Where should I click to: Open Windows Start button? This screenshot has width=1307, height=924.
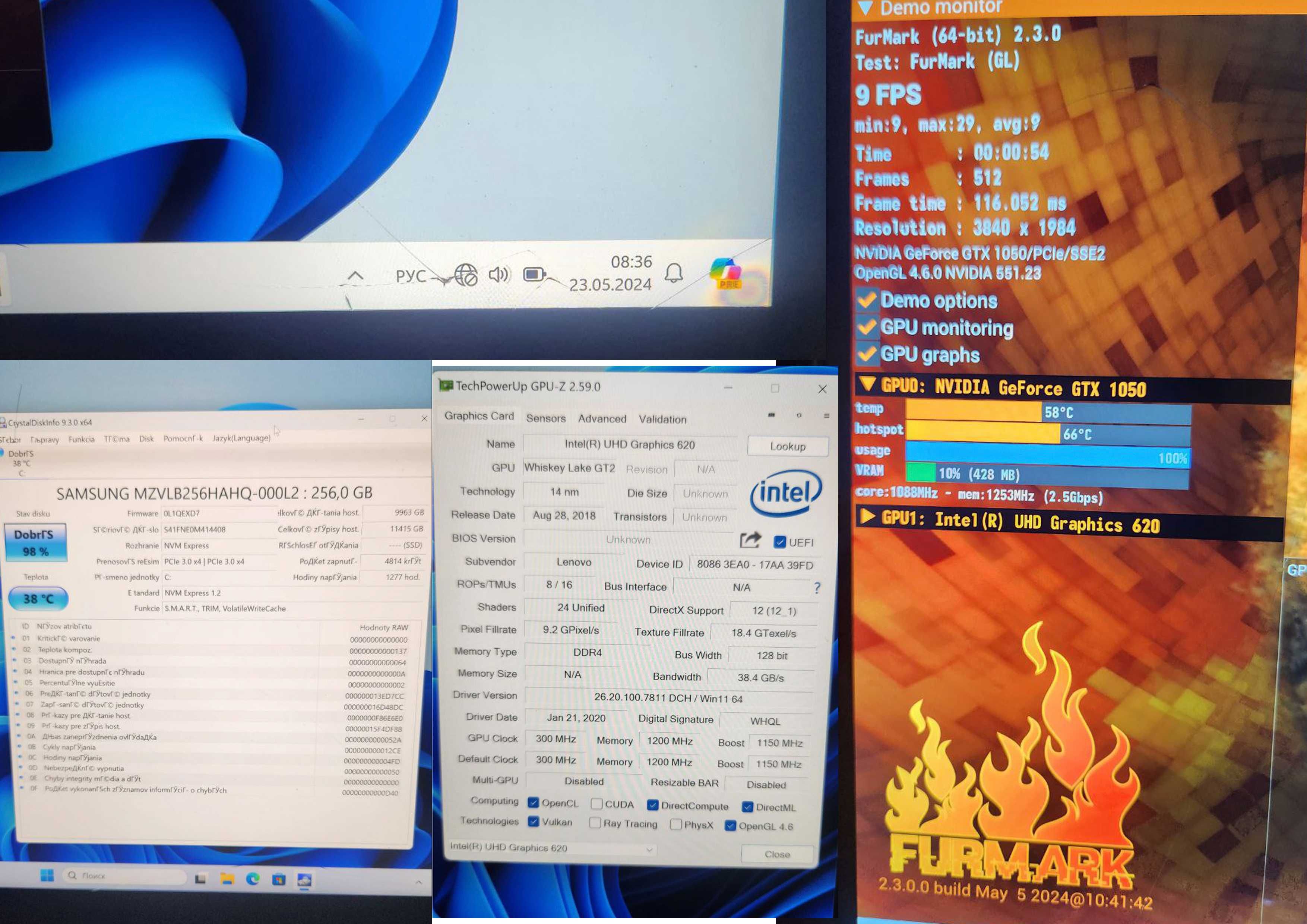(47, 875)
